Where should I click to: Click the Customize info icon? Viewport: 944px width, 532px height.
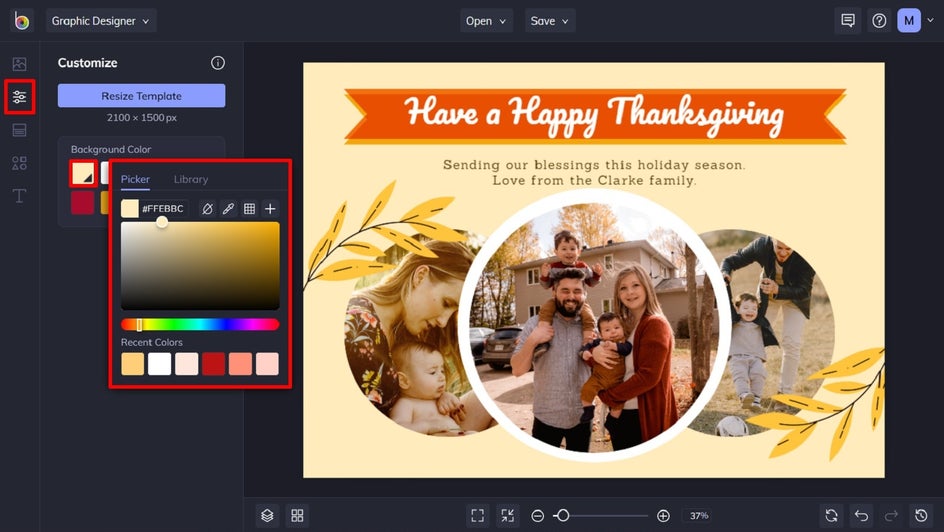(x=218, y=63)
